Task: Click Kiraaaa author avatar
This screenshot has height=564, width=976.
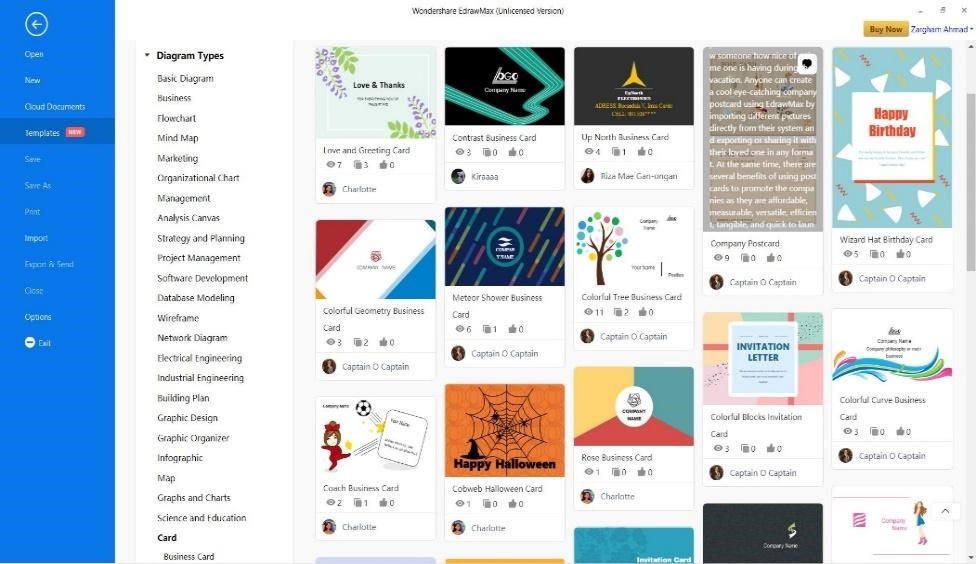Action: click(458, 176)
